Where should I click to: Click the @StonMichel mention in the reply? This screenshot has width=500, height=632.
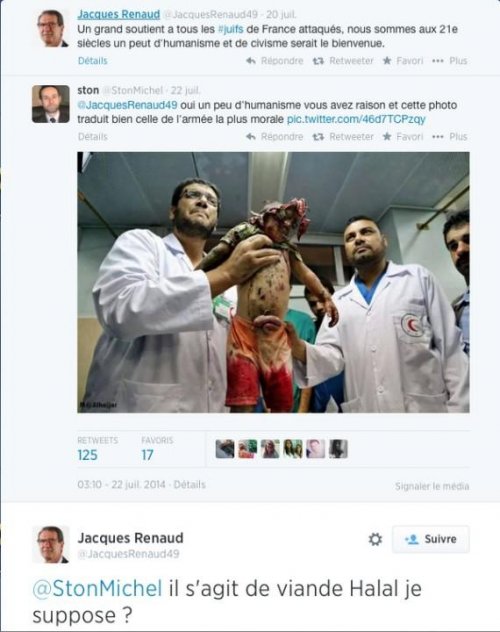point(97,588)
